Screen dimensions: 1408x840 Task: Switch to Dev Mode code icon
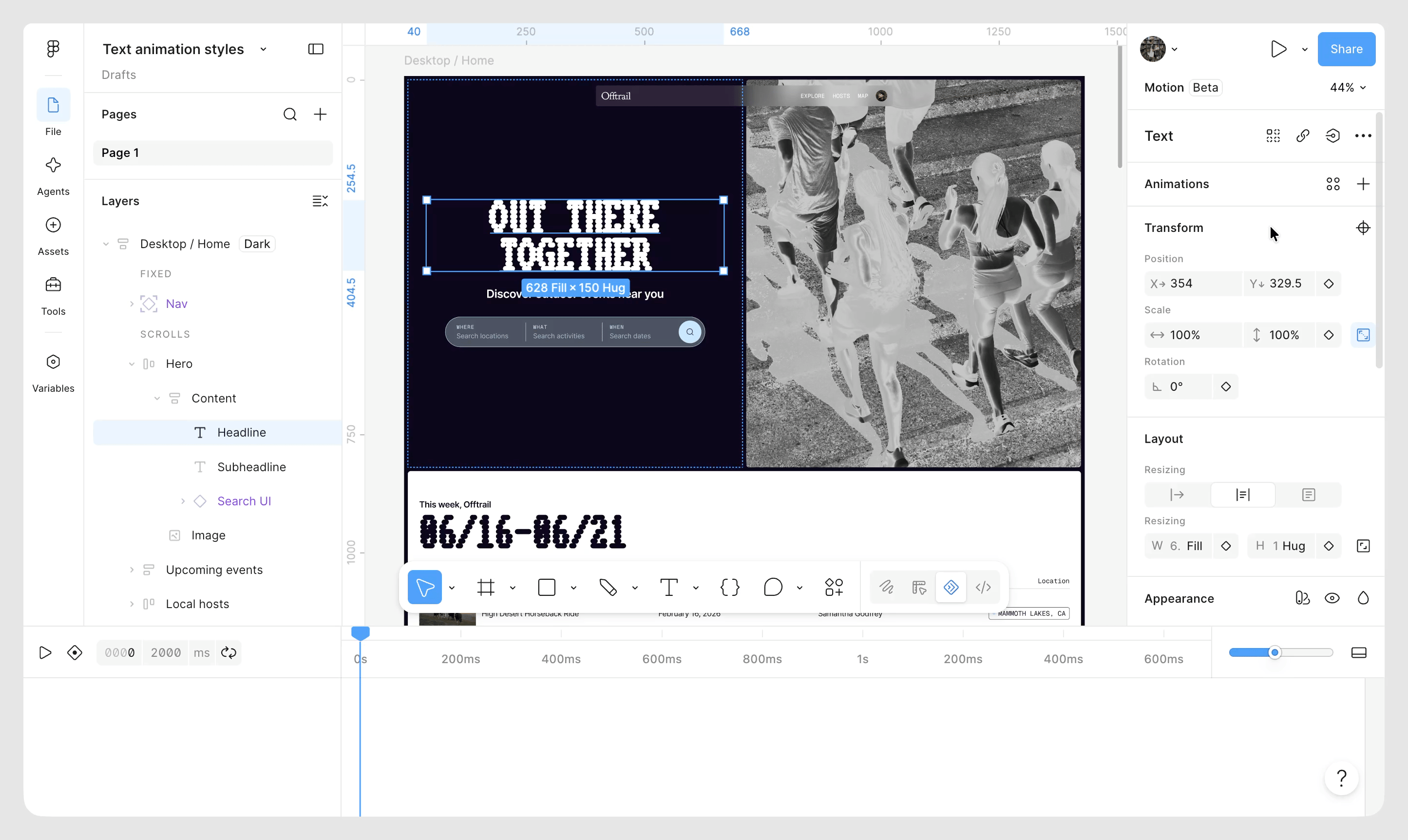[x=984, y=587]
